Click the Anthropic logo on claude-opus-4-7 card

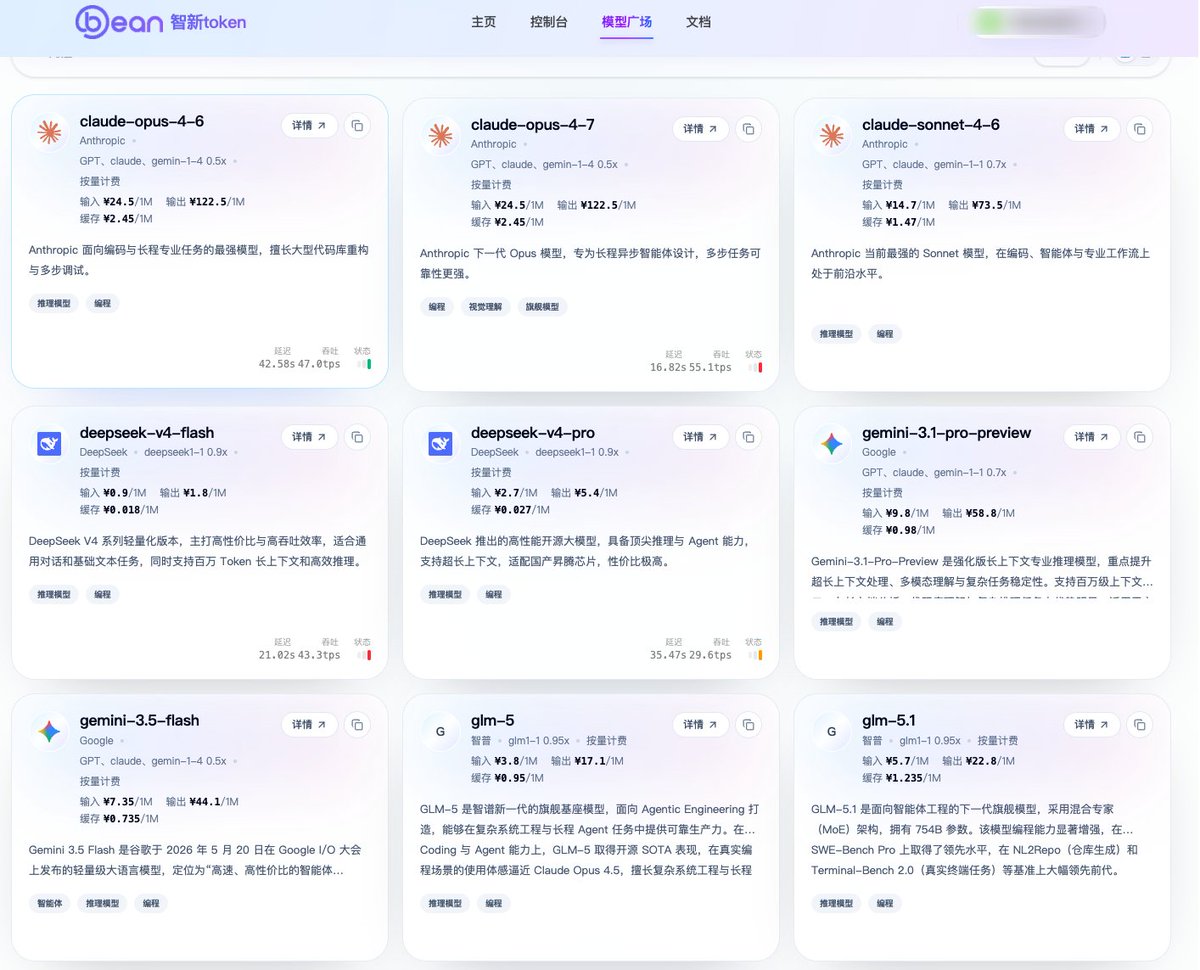pos(440,136)
